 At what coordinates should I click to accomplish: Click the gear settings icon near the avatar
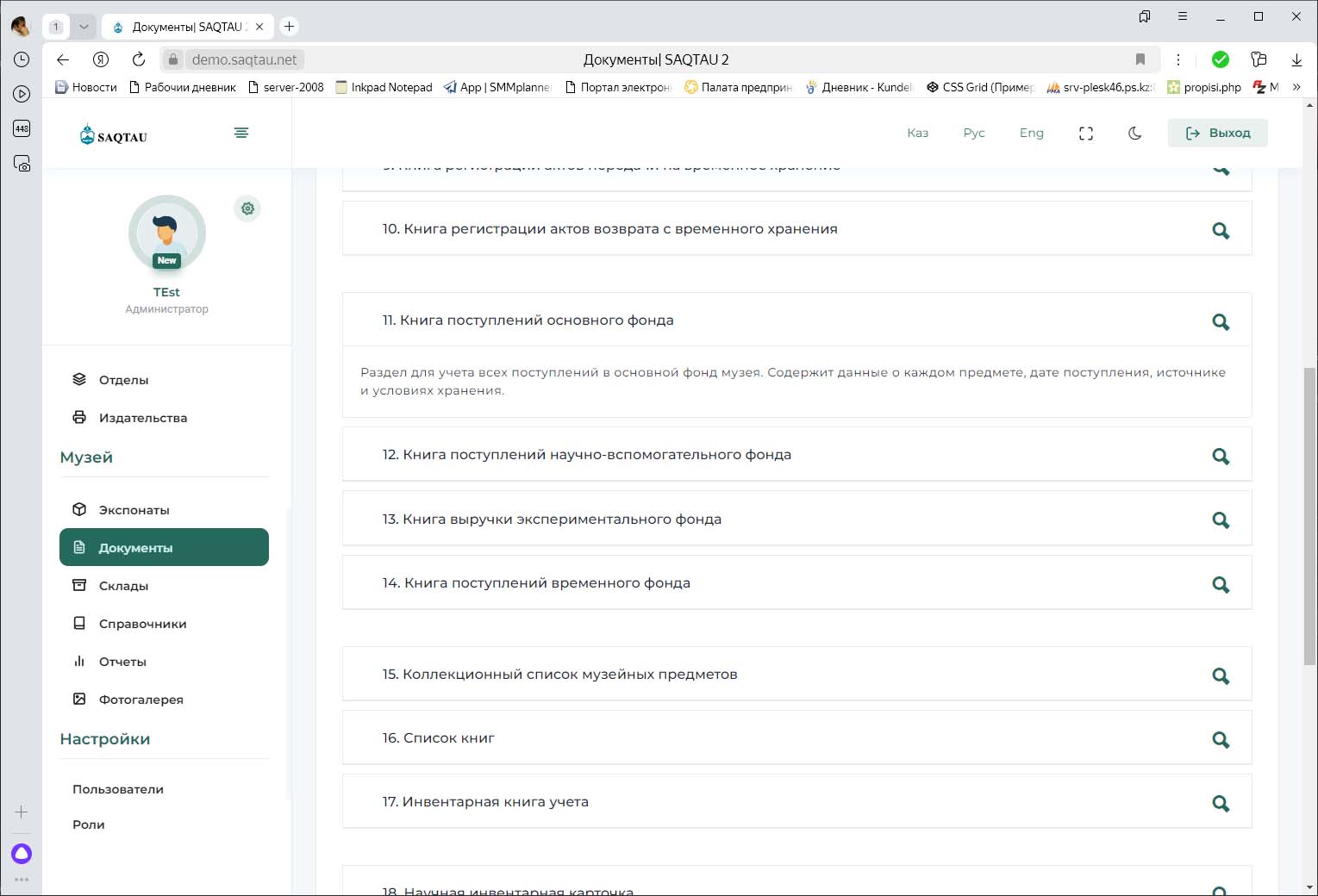[247, 208]
